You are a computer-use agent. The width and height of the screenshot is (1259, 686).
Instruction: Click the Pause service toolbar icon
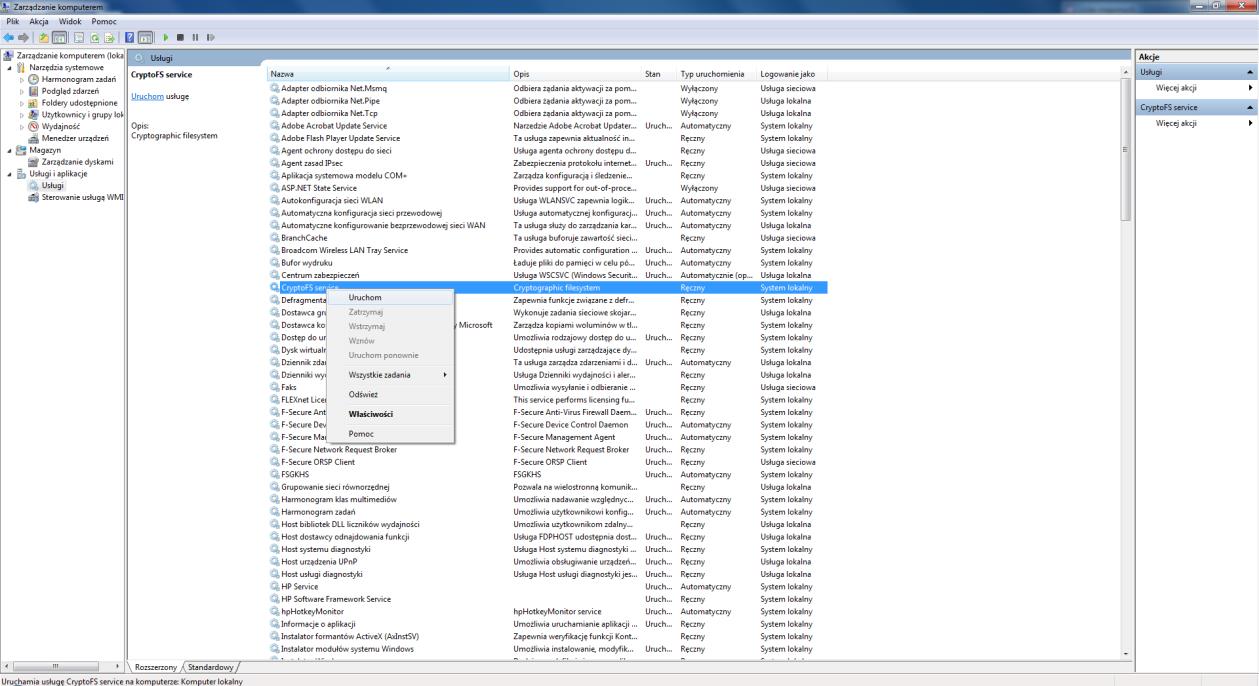click(195, 37)
